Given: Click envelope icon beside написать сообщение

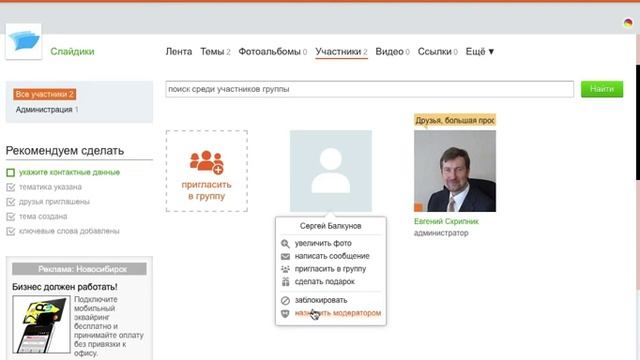Looking at the screenshot, I should [x=285, y=256].
